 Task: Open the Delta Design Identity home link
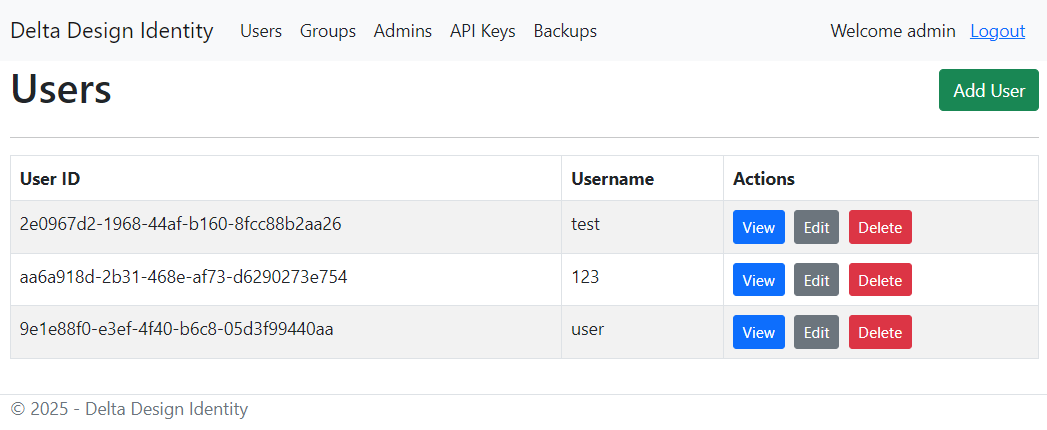tap(112, 31)
